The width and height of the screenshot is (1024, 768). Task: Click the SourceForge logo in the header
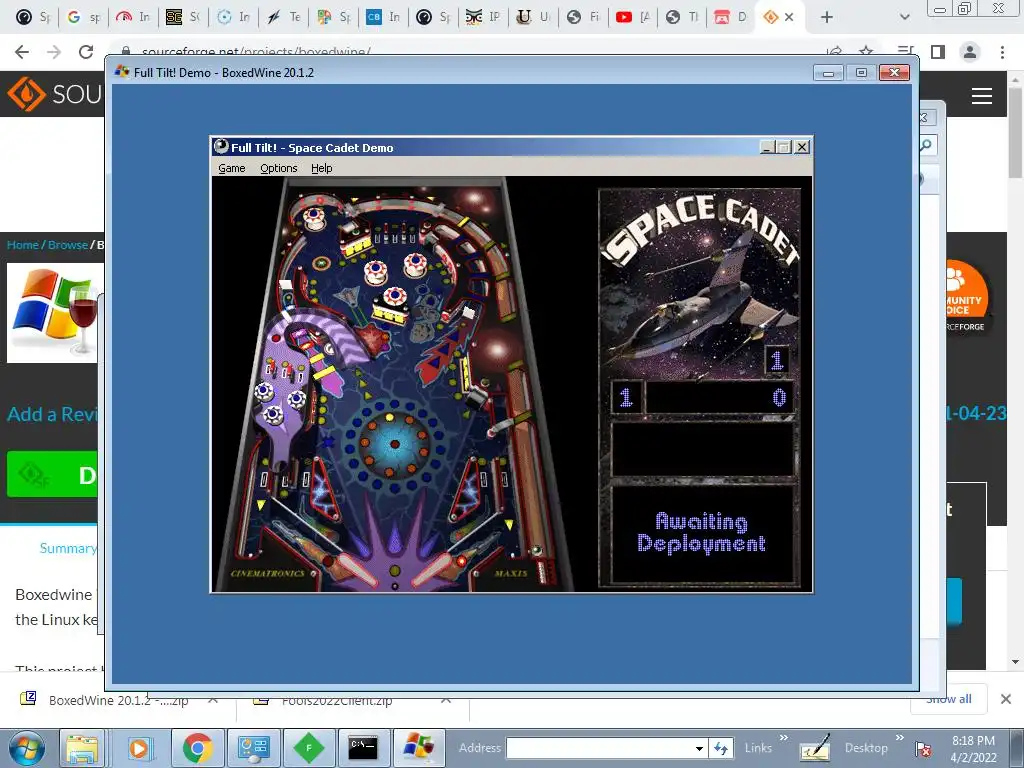point(55,94)
